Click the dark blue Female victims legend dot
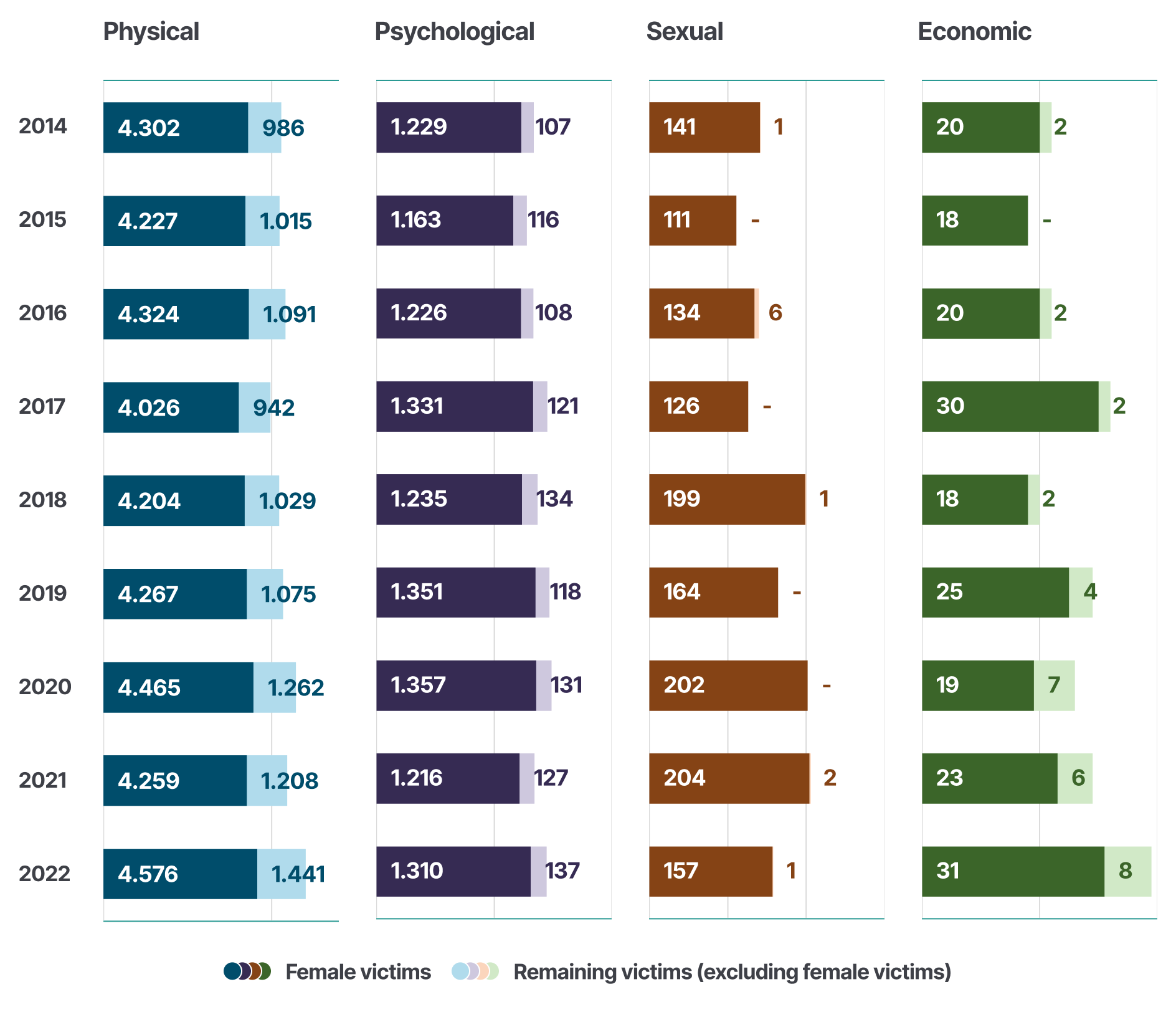 [x=232, y=971]
